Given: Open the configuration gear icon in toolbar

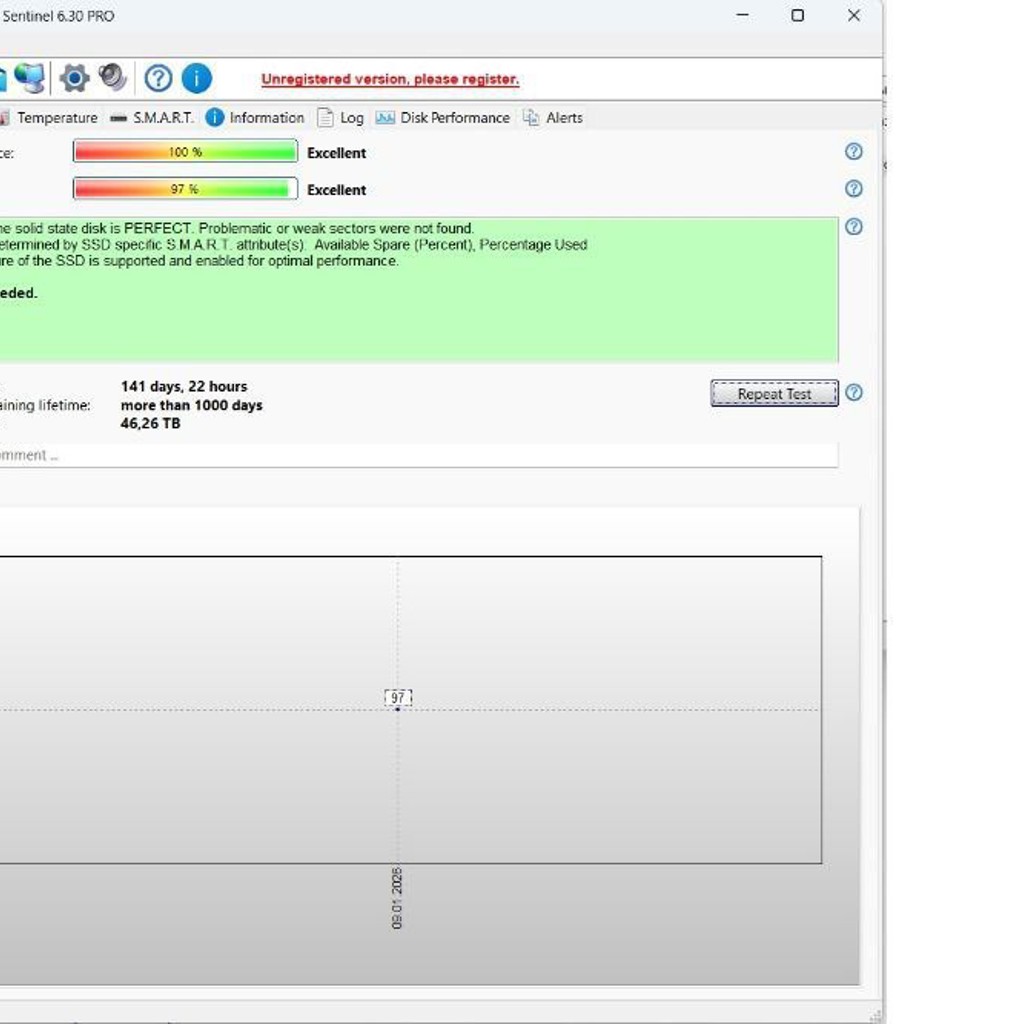Looking at the screenshot, I should click(x=74, y=78).
